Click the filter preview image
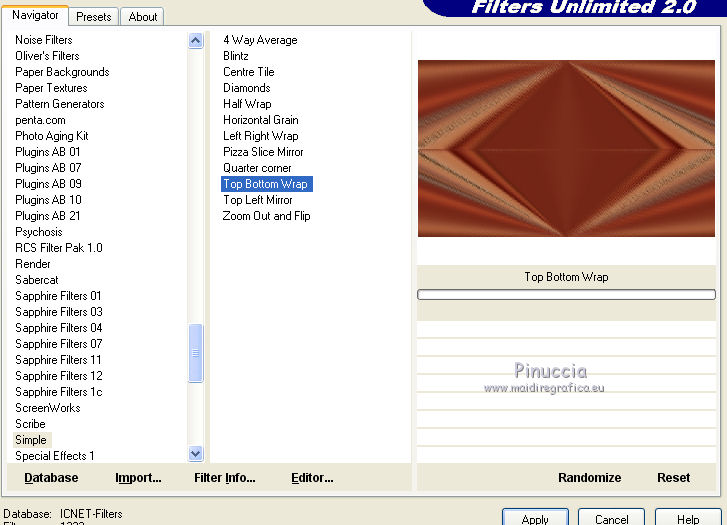The height and width of the screenshot is (525, 727). pyautogui.click(x=566, y=148)
